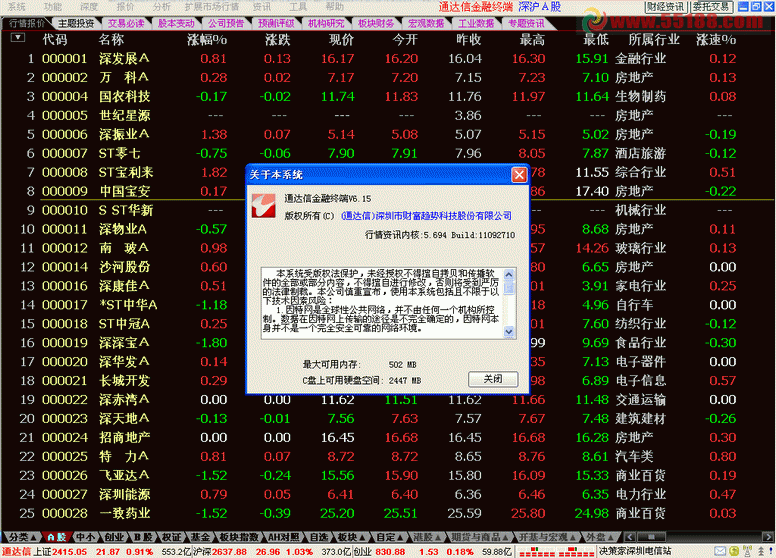Expand the 外盘 bottom tab menu

click(x=599, y=537)
